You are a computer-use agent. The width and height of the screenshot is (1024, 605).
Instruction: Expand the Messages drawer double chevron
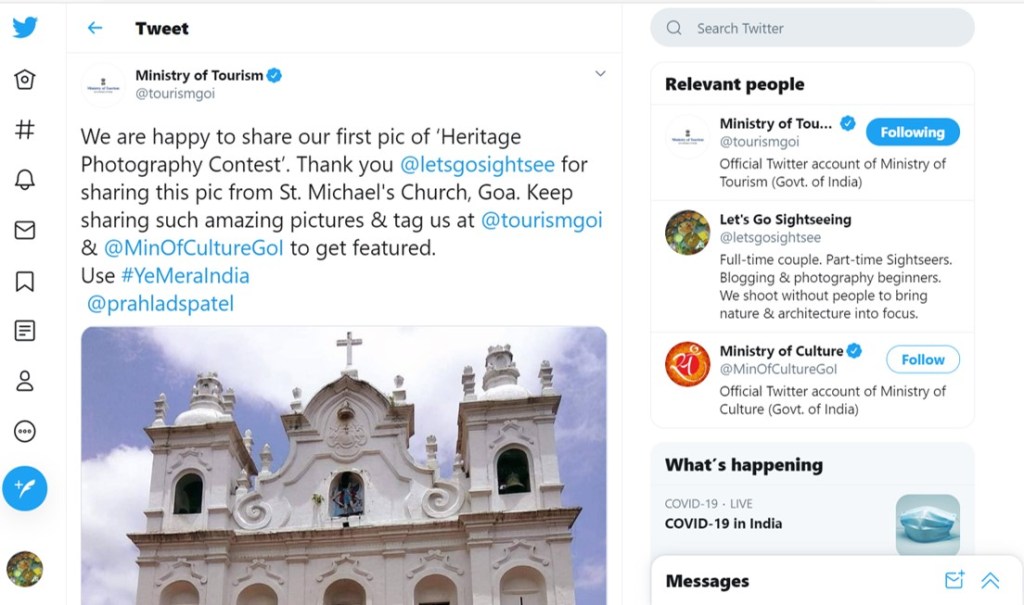pos(990,580)
